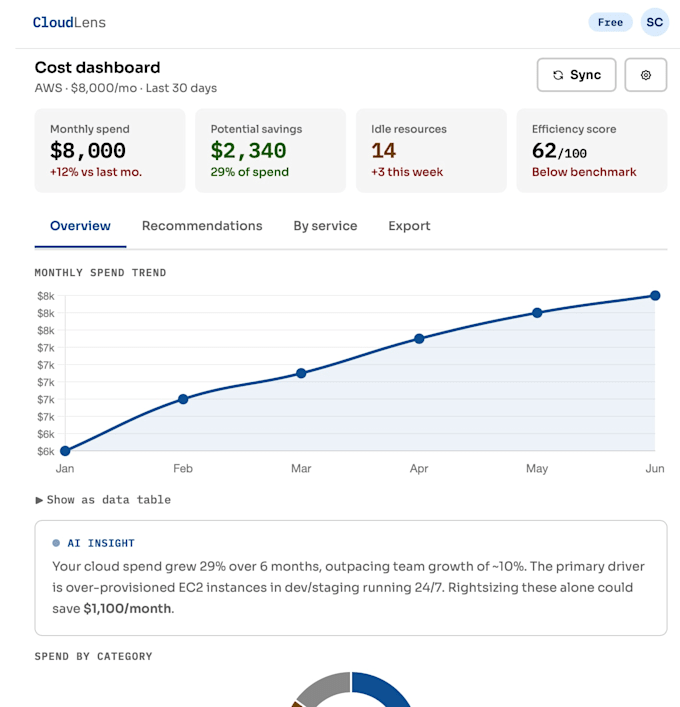The width and height of the screenshot is (680, 707).
Task: Click the '+12% vs last mo.' text
Action: 96,172
